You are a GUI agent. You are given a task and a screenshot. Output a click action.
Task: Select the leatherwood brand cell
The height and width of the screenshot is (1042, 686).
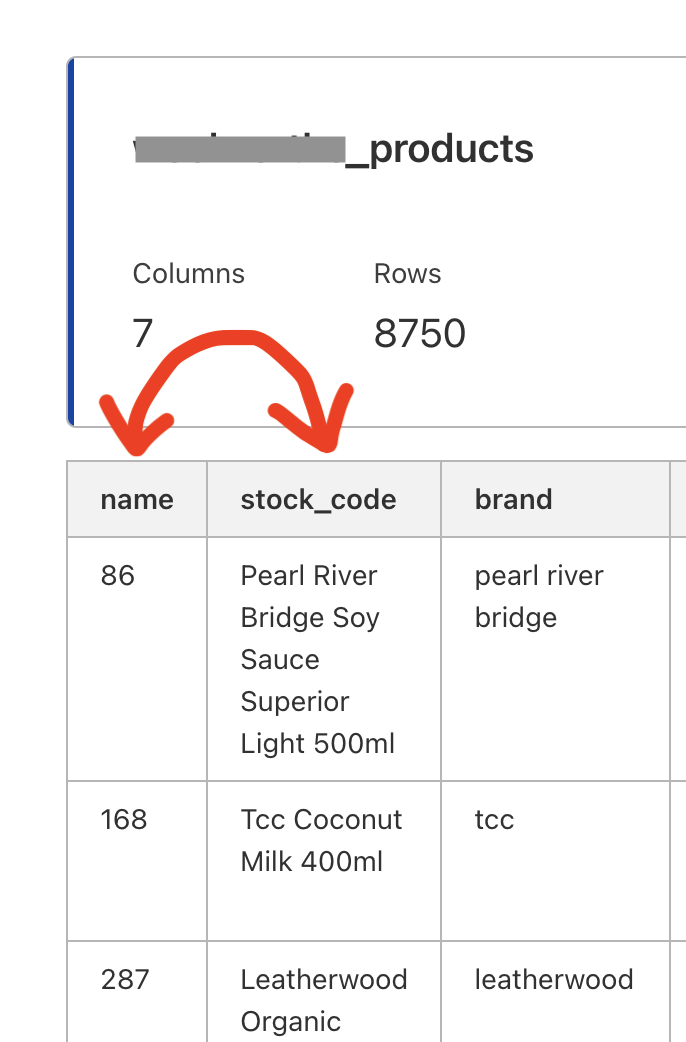pos(553,980)
